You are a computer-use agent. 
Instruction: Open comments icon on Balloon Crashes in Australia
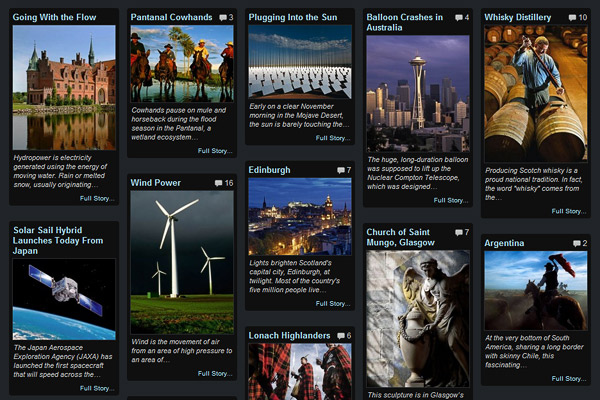[458, 18]
